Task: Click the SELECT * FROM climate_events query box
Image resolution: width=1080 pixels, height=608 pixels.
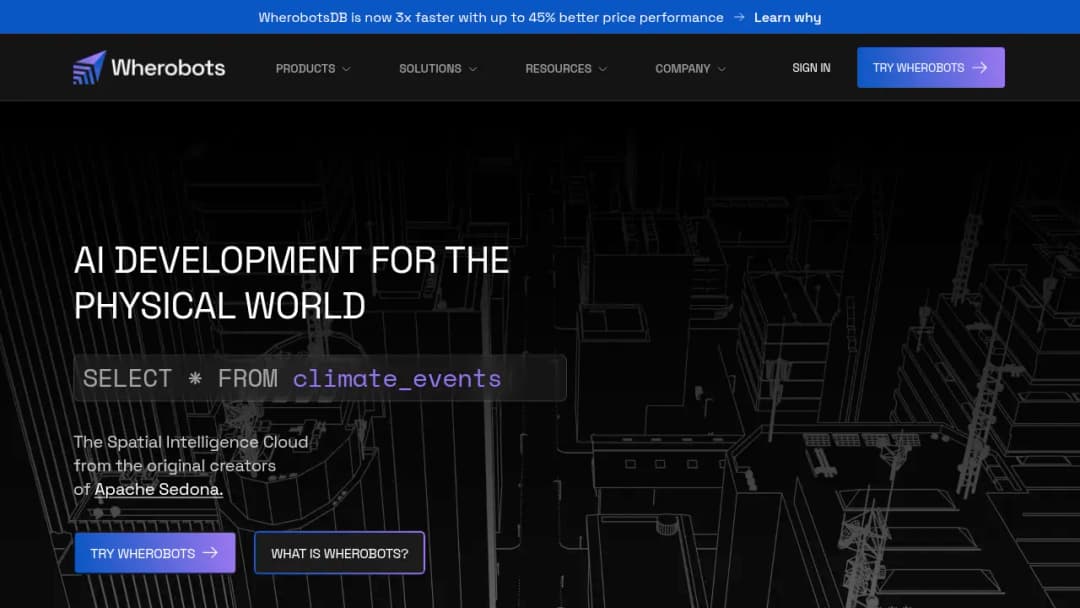Action: click(320, 378)
